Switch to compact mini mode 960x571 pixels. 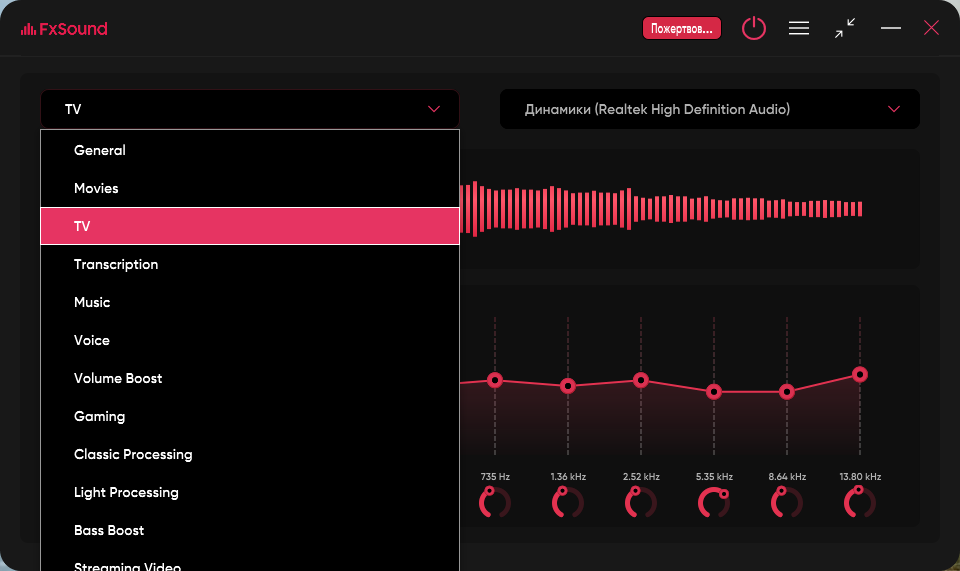[845, 28]
